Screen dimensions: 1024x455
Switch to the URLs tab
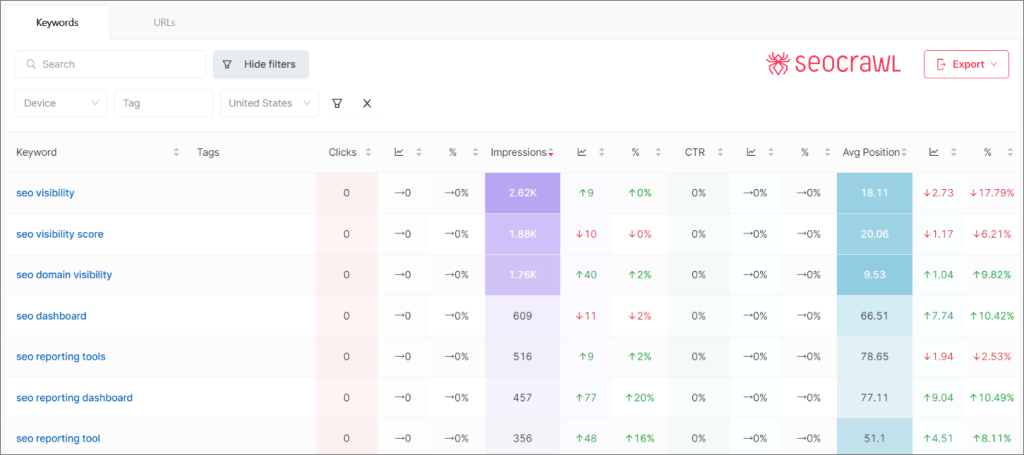coord(165,21)
